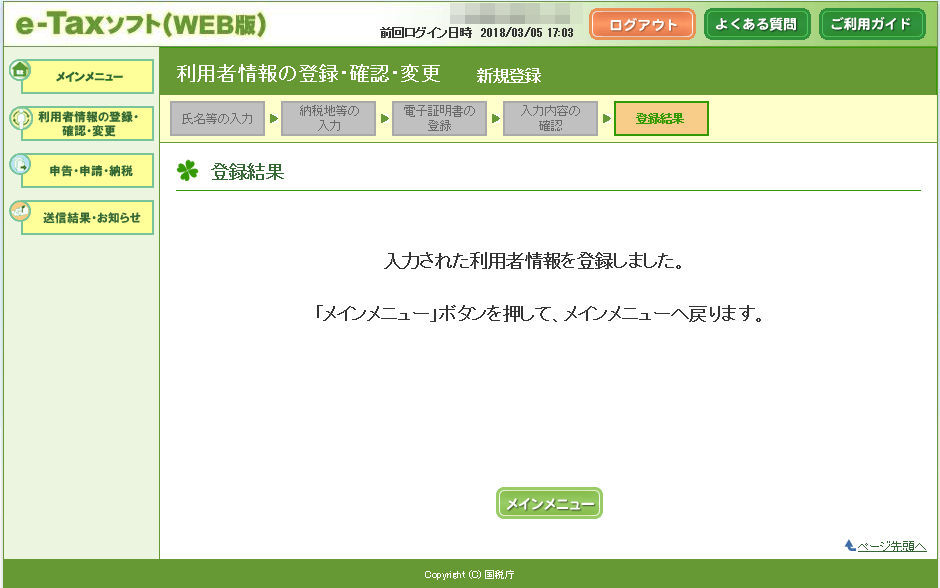Follow the ページ先頭へ link
Viewport: 940px width, 588px height.
[891, 545]
